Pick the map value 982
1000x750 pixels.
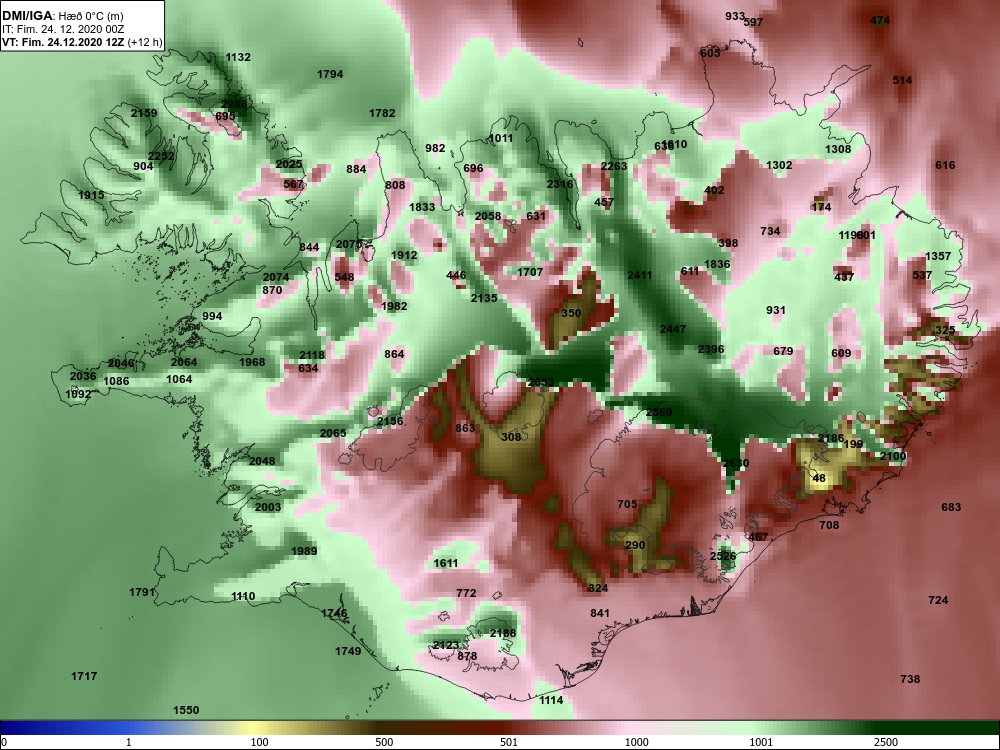(x=435, y=148)
